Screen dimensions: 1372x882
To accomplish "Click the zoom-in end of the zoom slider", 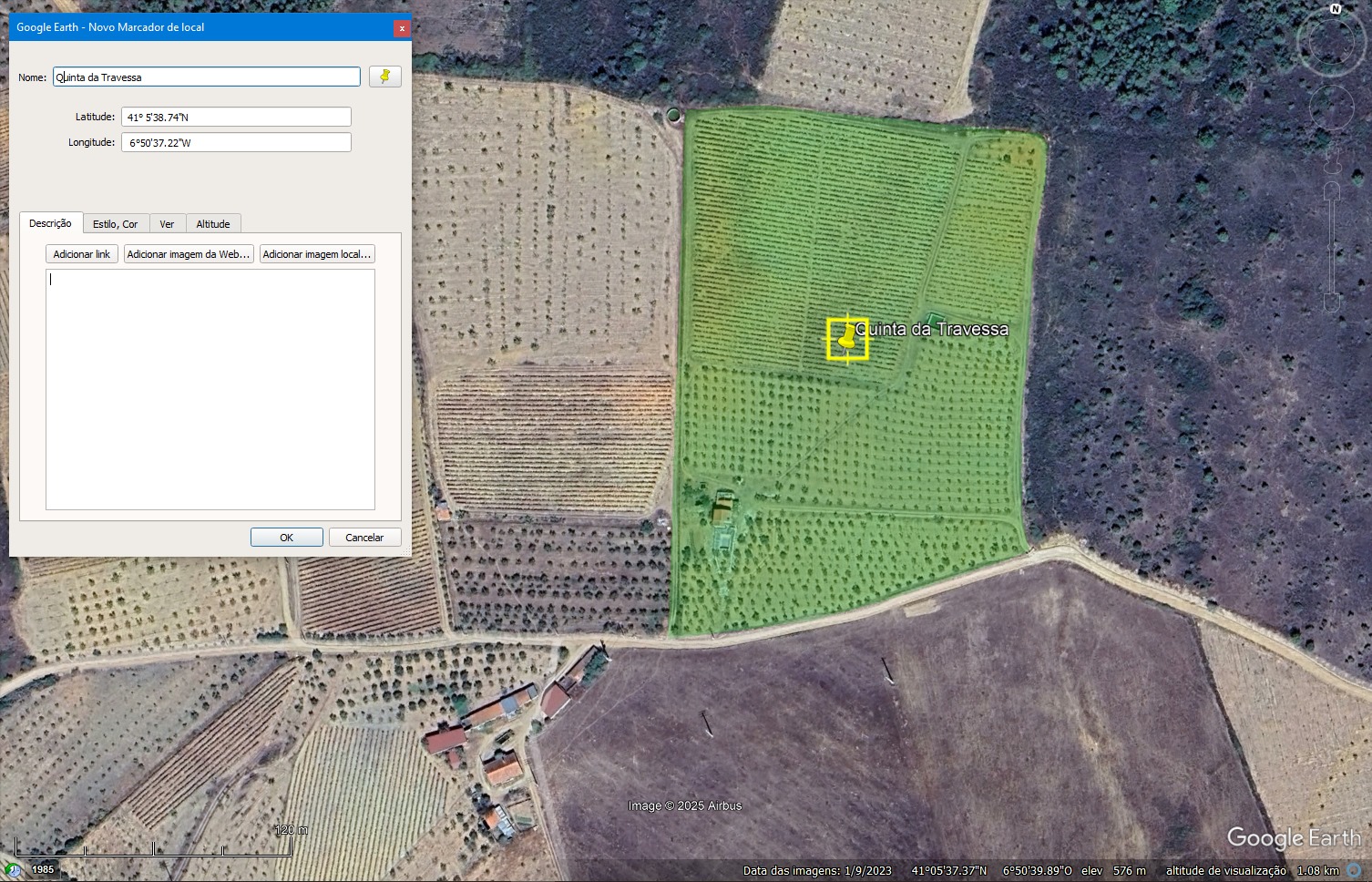I will [1332, 190].
